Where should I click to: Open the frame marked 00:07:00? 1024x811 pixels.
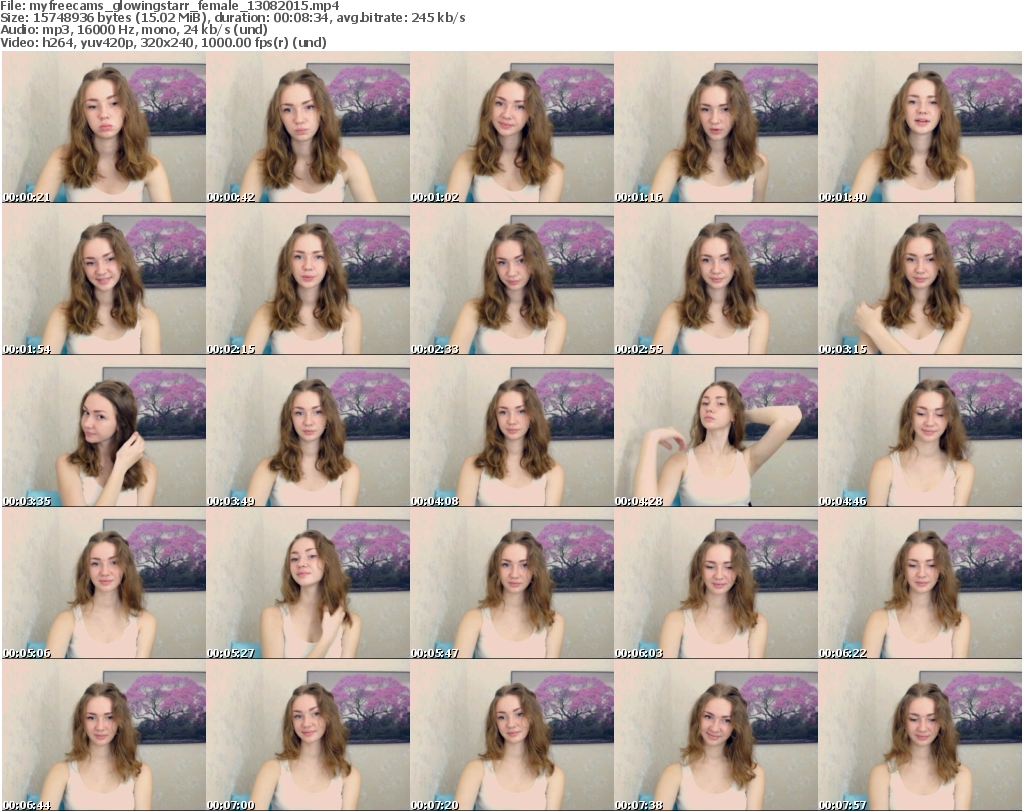[308, 735]
